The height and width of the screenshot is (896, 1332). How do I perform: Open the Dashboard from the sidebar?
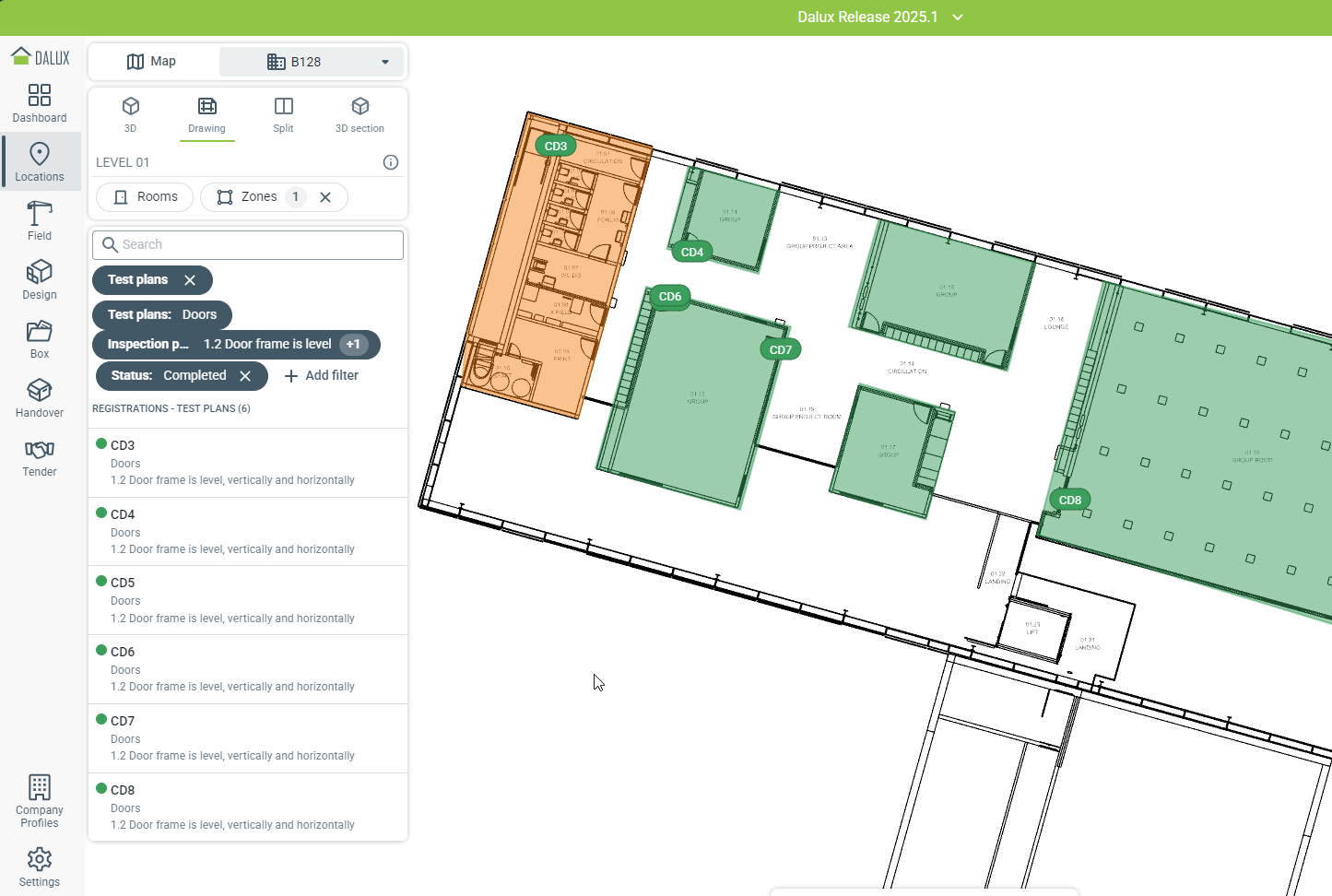40,103
